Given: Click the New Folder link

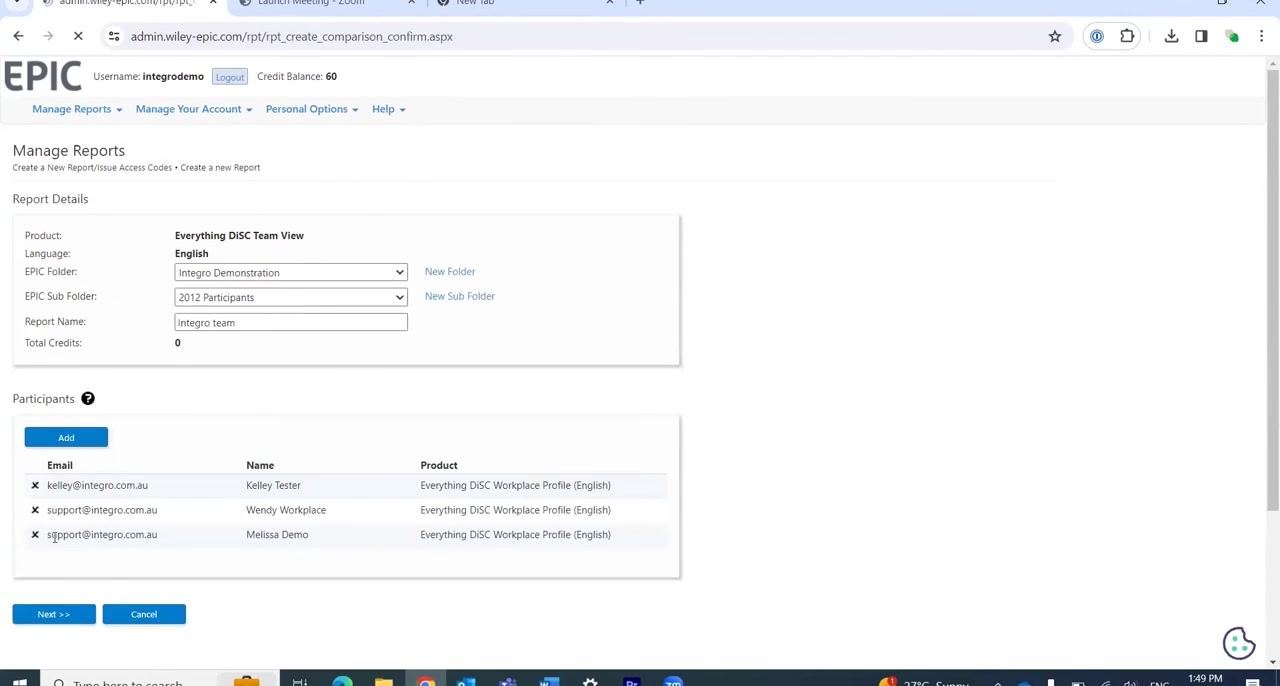Looking at the screenshot, I should point(450,271).
